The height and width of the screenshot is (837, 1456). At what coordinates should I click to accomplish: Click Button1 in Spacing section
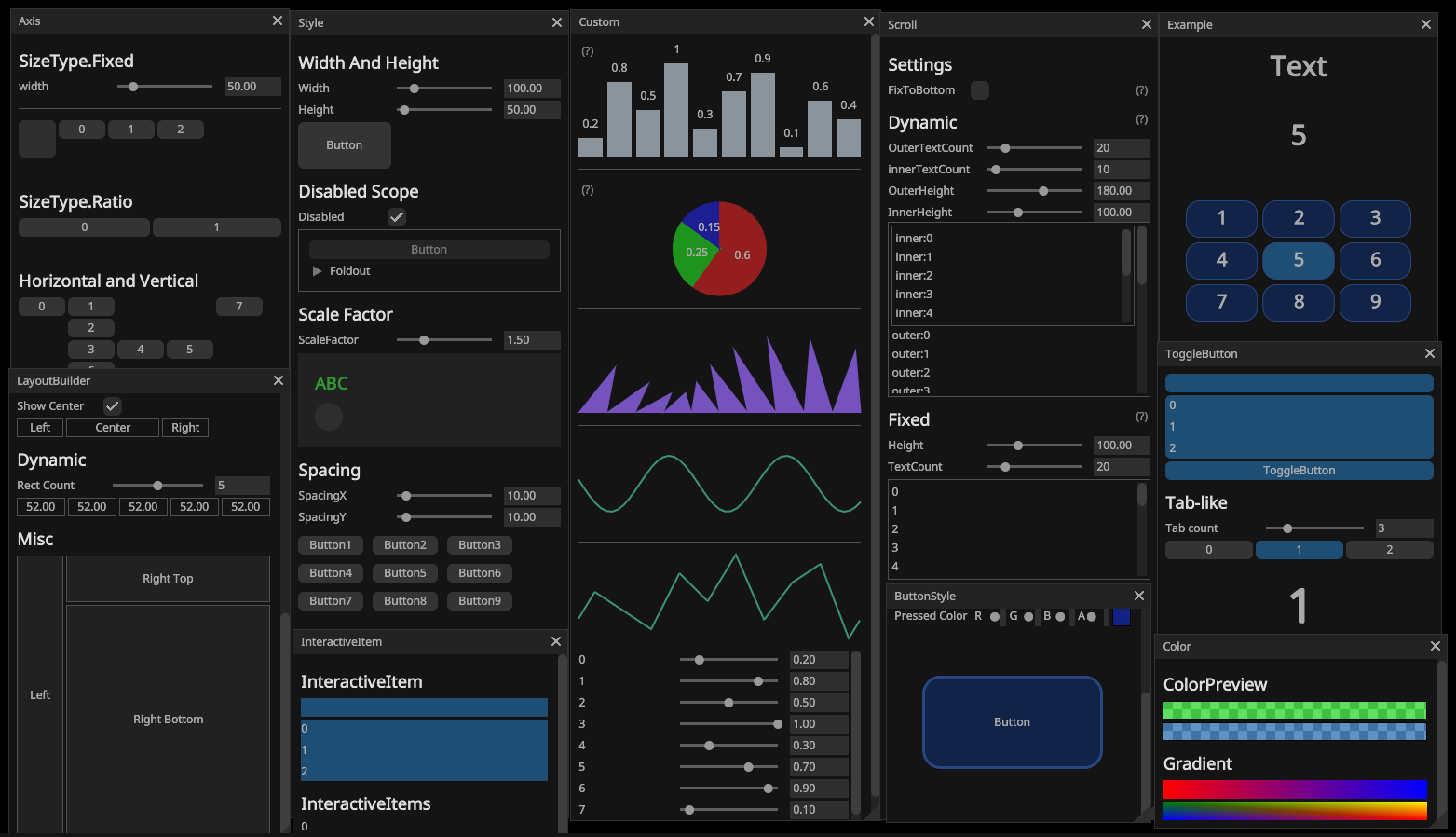(x=331, y=545)
